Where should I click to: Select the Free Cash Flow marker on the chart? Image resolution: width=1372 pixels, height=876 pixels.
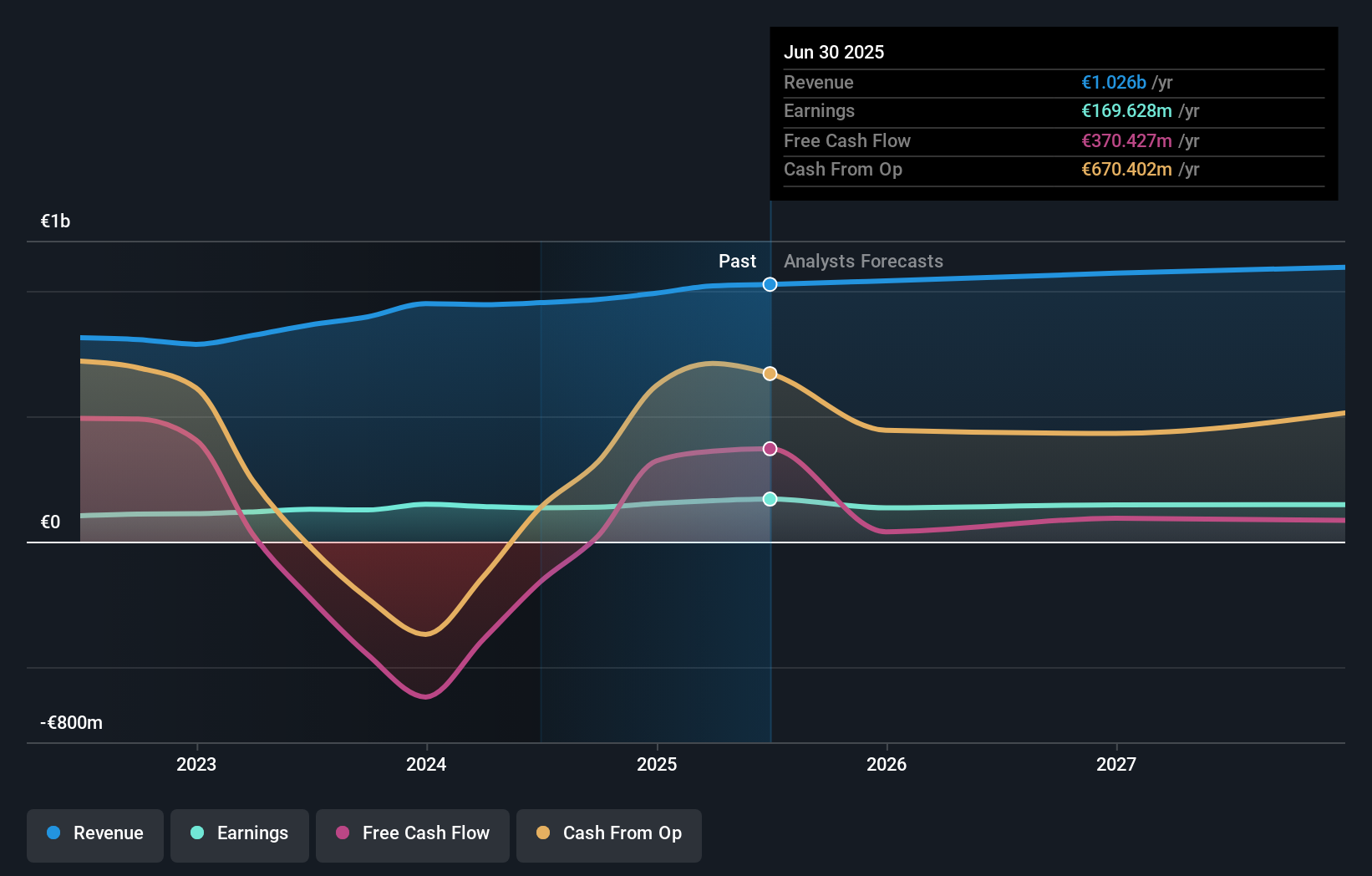pyautogui.click(x=769, y=448)
